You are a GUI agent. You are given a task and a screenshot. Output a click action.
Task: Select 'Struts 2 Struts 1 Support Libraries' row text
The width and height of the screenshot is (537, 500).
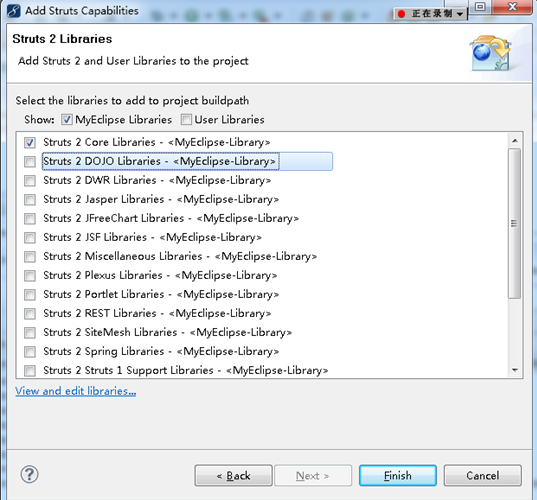[x=186, y=371]
